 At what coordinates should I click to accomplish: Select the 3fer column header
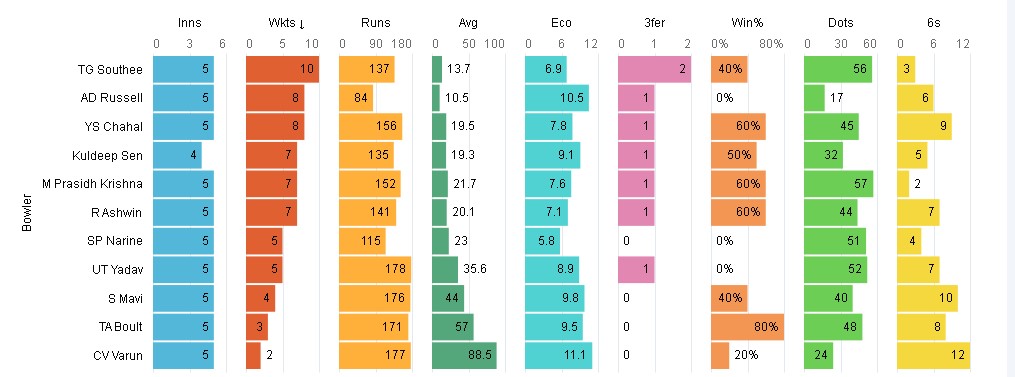pyautogui.click(x=654, y=23)
